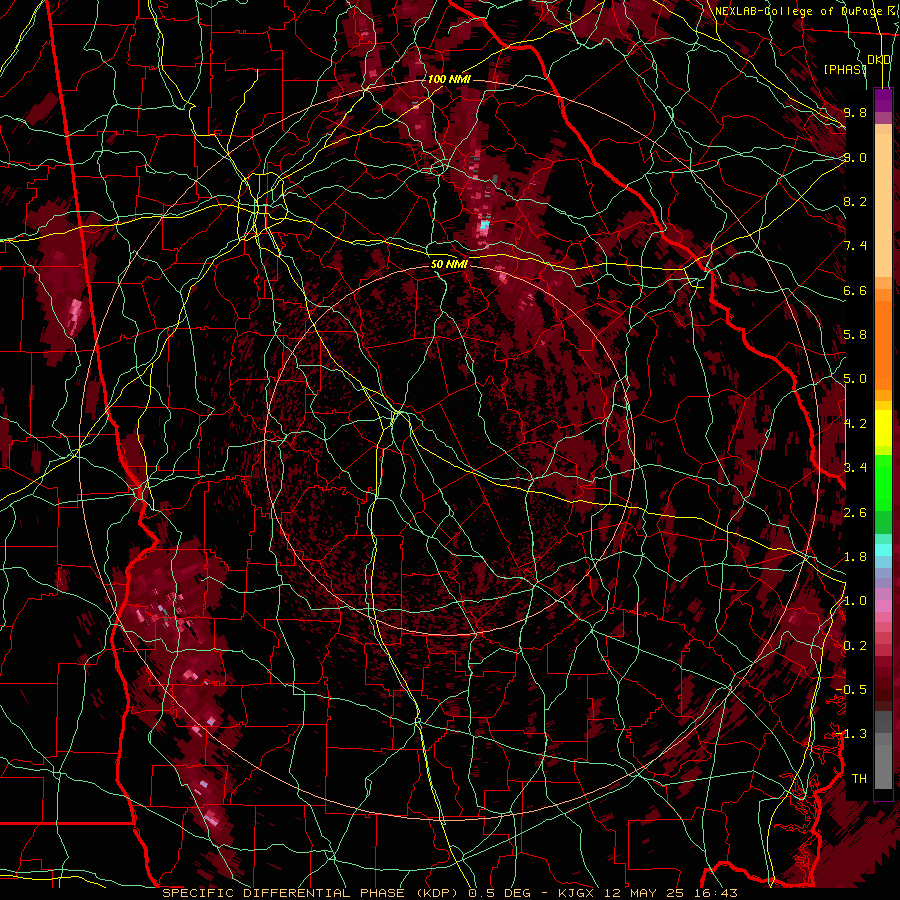Viewport: 900px width, 900px height.
Task: Click the "[PHAS]" units label
Action: [x=845, y=69]
